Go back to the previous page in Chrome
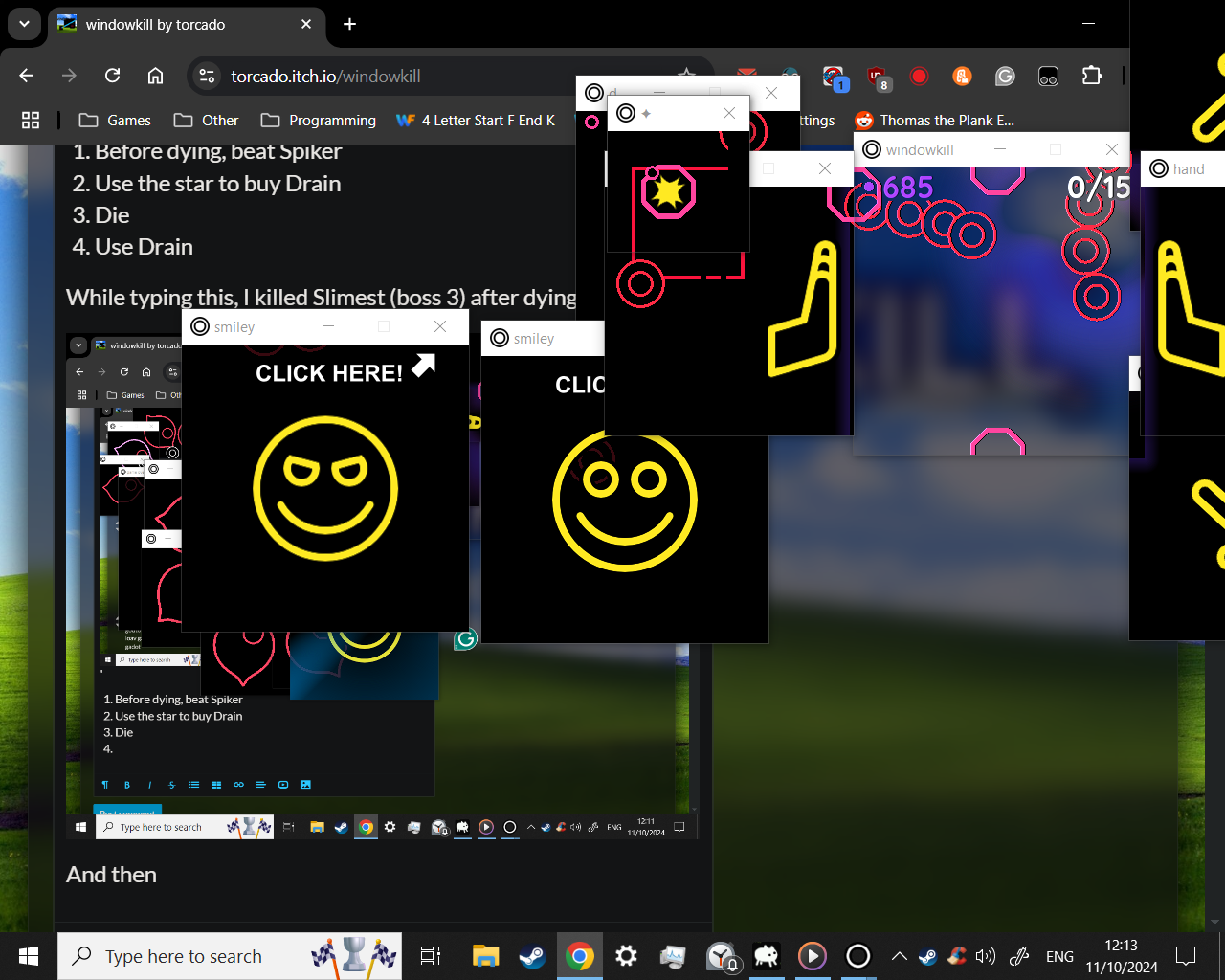The width and height of the screenshot is (1225, 980). coord(27,76)
